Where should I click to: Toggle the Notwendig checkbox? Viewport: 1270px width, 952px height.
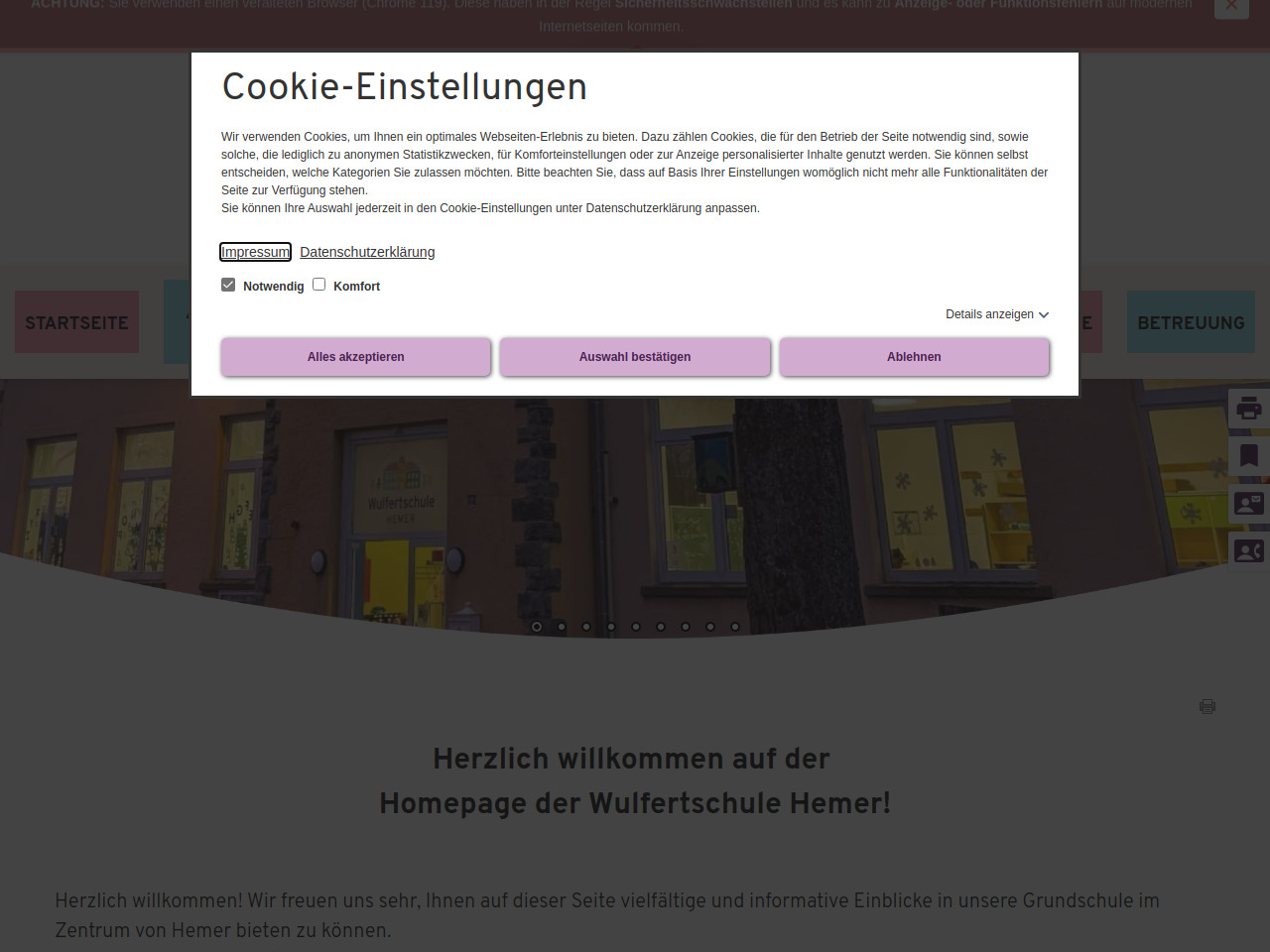[228, 285]
